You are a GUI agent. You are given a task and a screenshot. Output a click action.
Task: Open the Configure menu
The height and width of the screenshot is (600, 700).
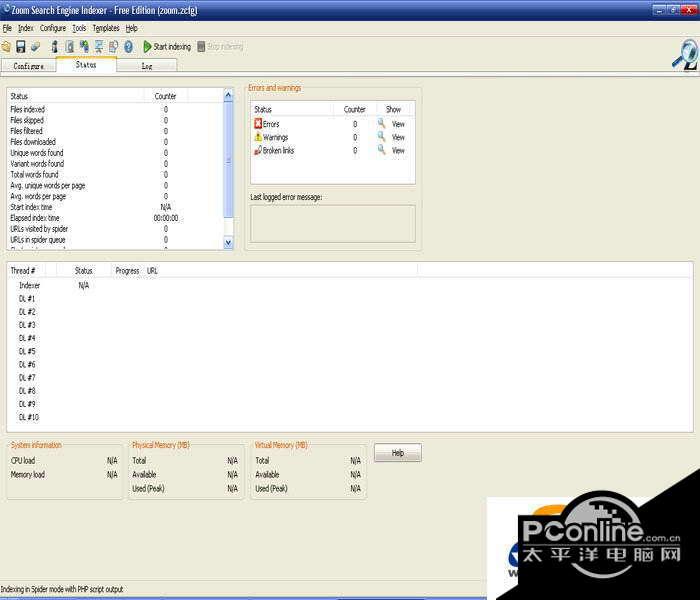pyautogui.click(x=53, y=28)
